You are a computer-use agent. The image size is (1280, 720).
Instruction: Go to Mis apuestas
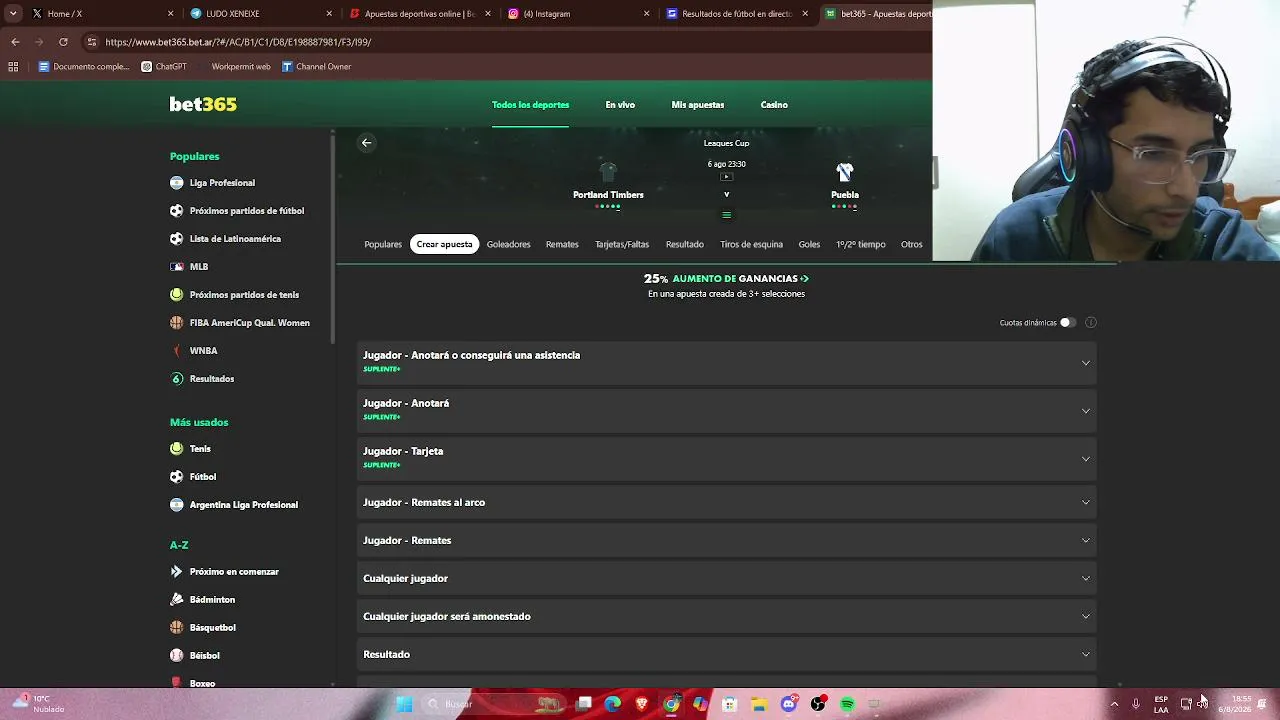(x=698, y=105)
